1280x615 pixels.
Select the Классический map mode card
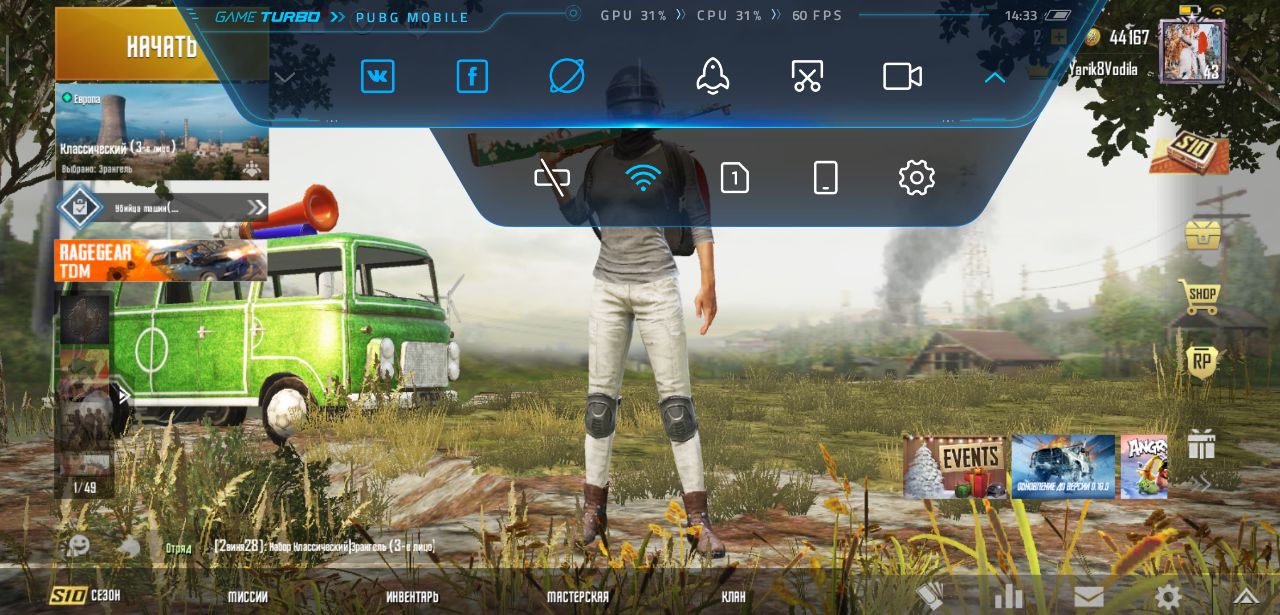[x=162, y=133]
